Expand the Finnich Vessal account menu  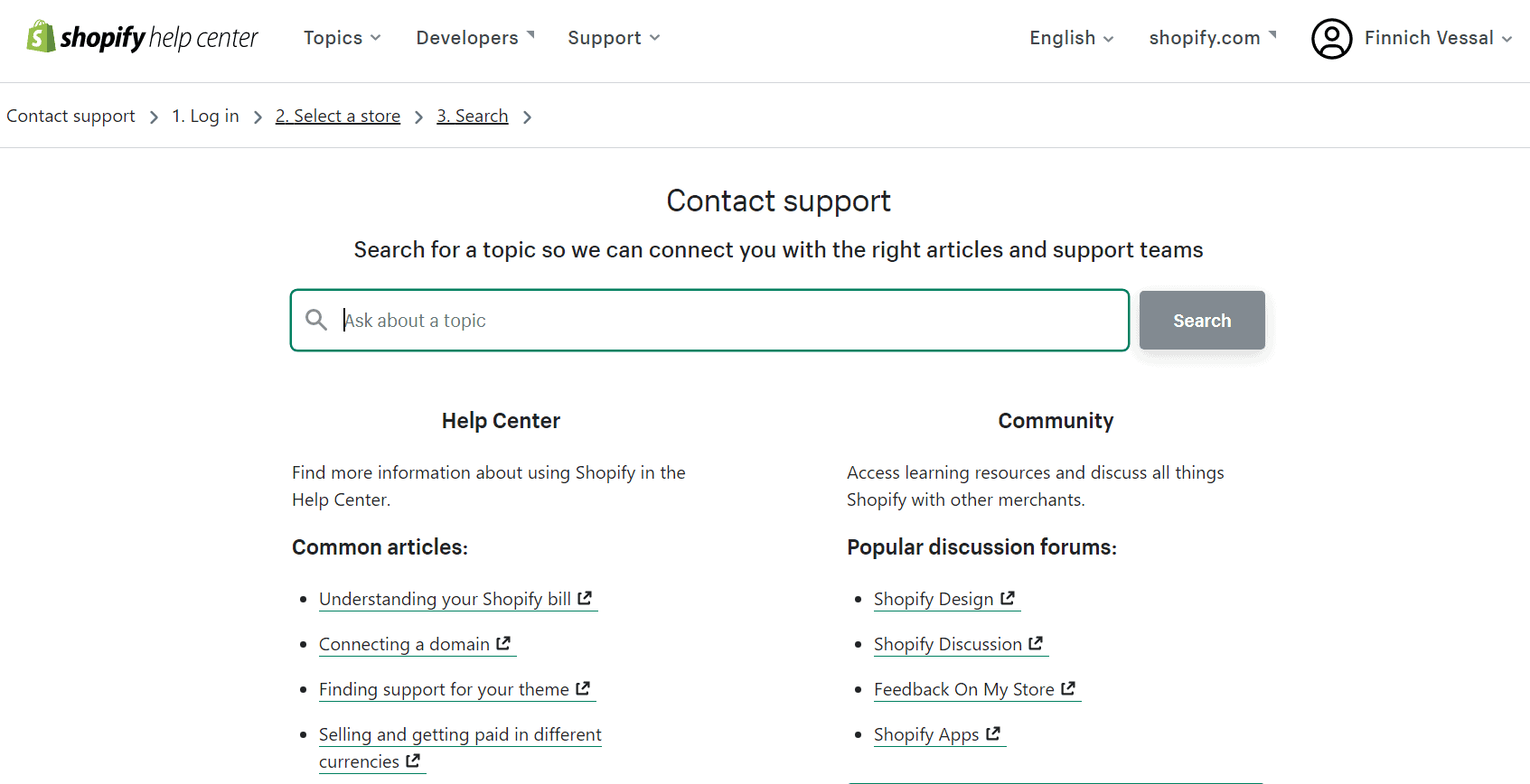point(1438,38)
